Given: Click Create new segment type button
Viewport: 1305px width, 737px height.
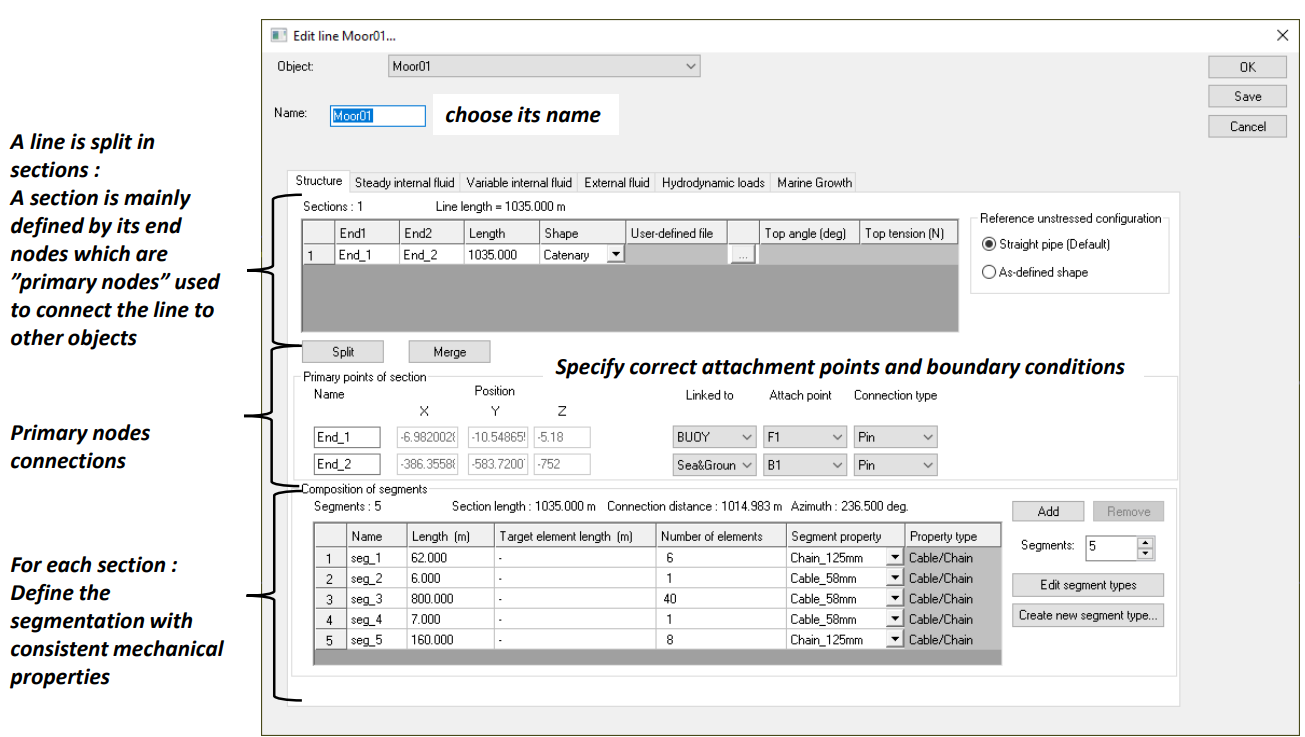Looking at the screenshot, I should 1087,615.
